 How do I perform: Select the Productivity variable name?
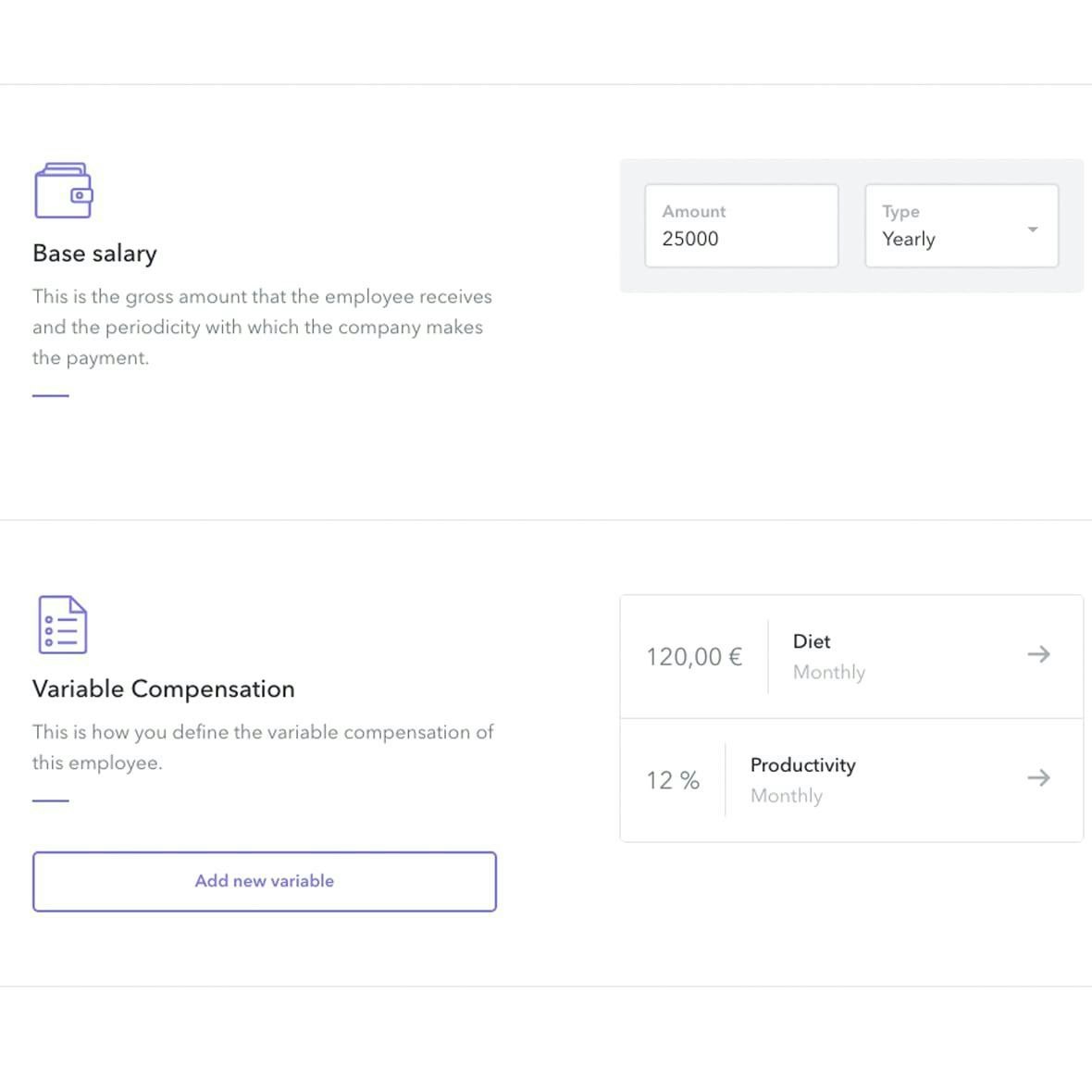coord(802,765)
